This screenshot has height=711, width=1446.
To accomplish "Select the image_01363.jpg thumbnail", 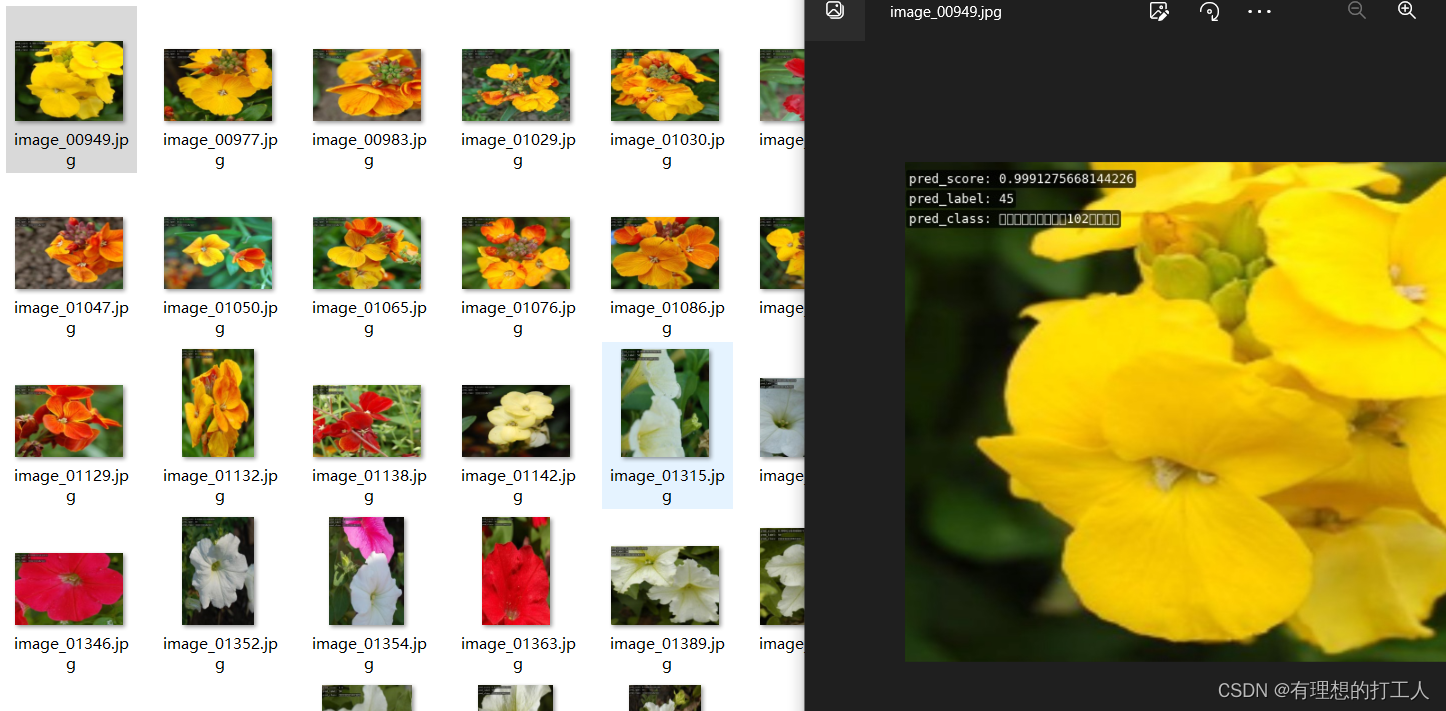I will 516,571.
